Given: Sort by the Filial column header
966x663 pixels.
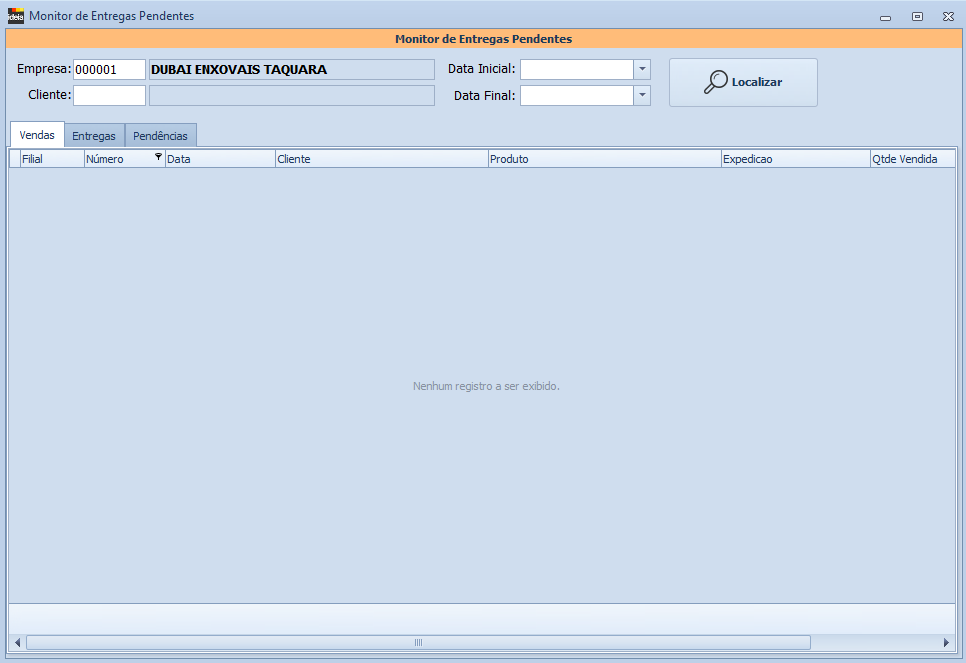Looking at the screenshot, I should (x=51, y=159).
